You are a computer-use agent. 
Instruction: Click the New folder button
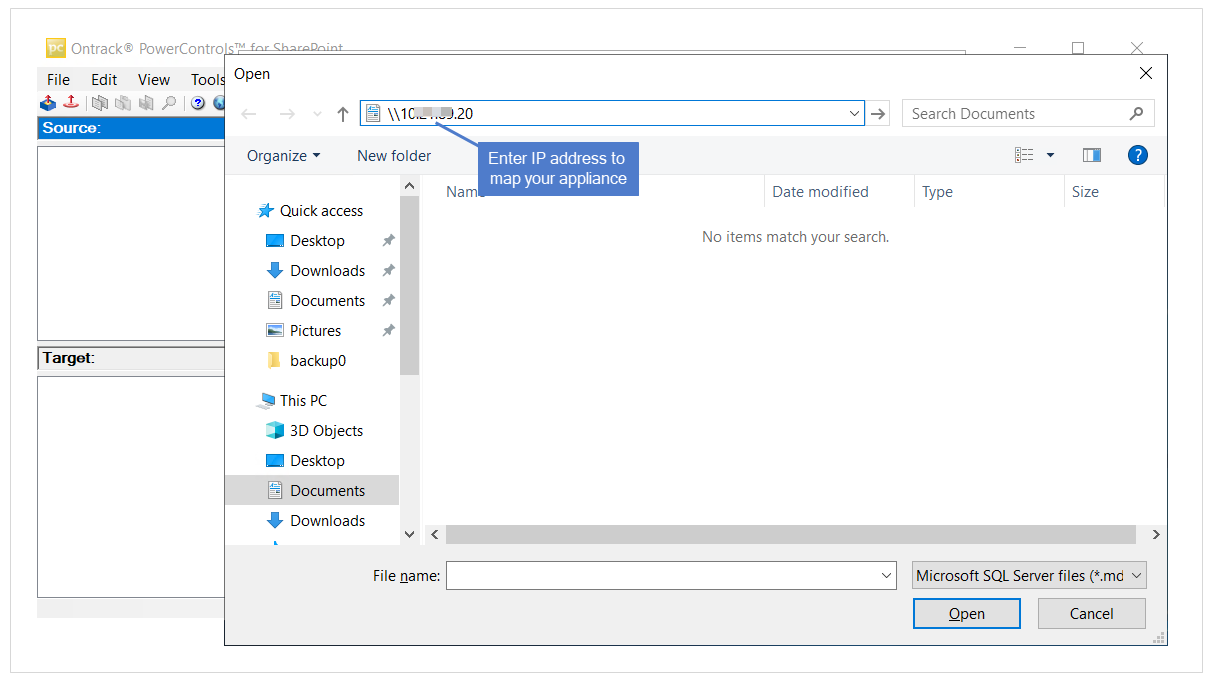tap(394, 156)
